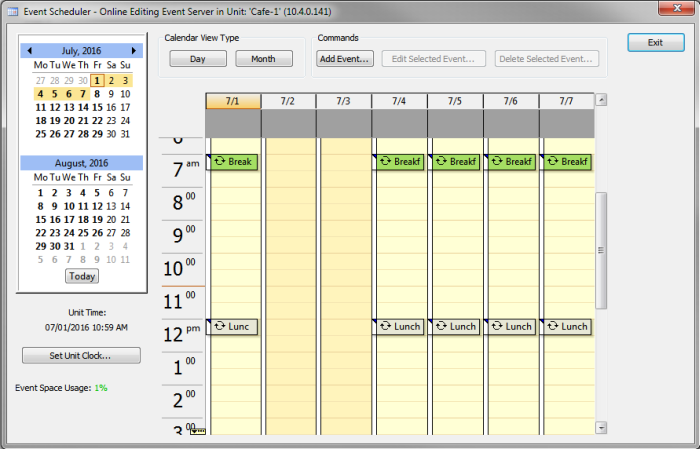The image size is (700, 449).
Task: Select the Breakfast event on 7/7
Action: pos(566,162)
